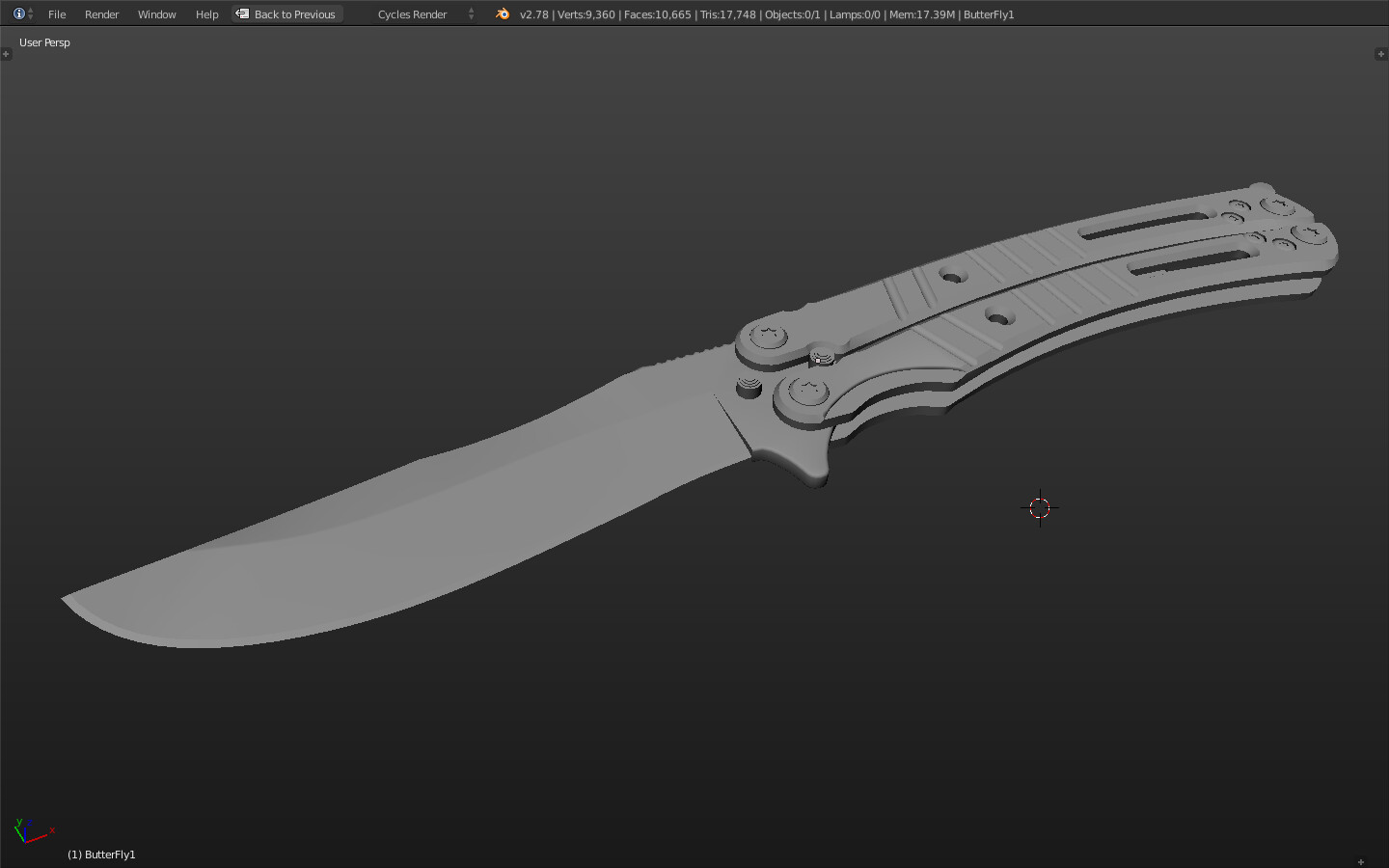1389x868 pixels.
Task: Open the Help menu
Action: tap(206, 14)
